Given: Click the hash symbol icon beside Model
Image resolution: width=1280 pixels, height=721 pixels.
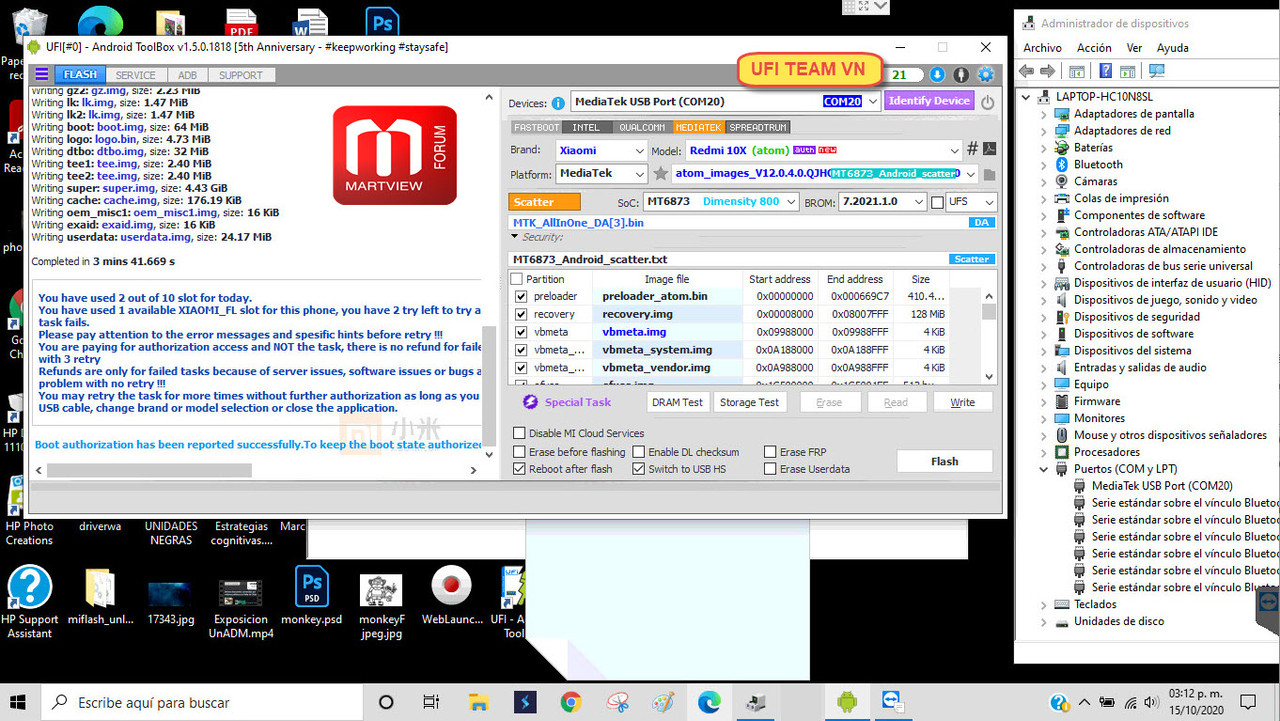Looking at the screenshot, I should coord(972,149).
